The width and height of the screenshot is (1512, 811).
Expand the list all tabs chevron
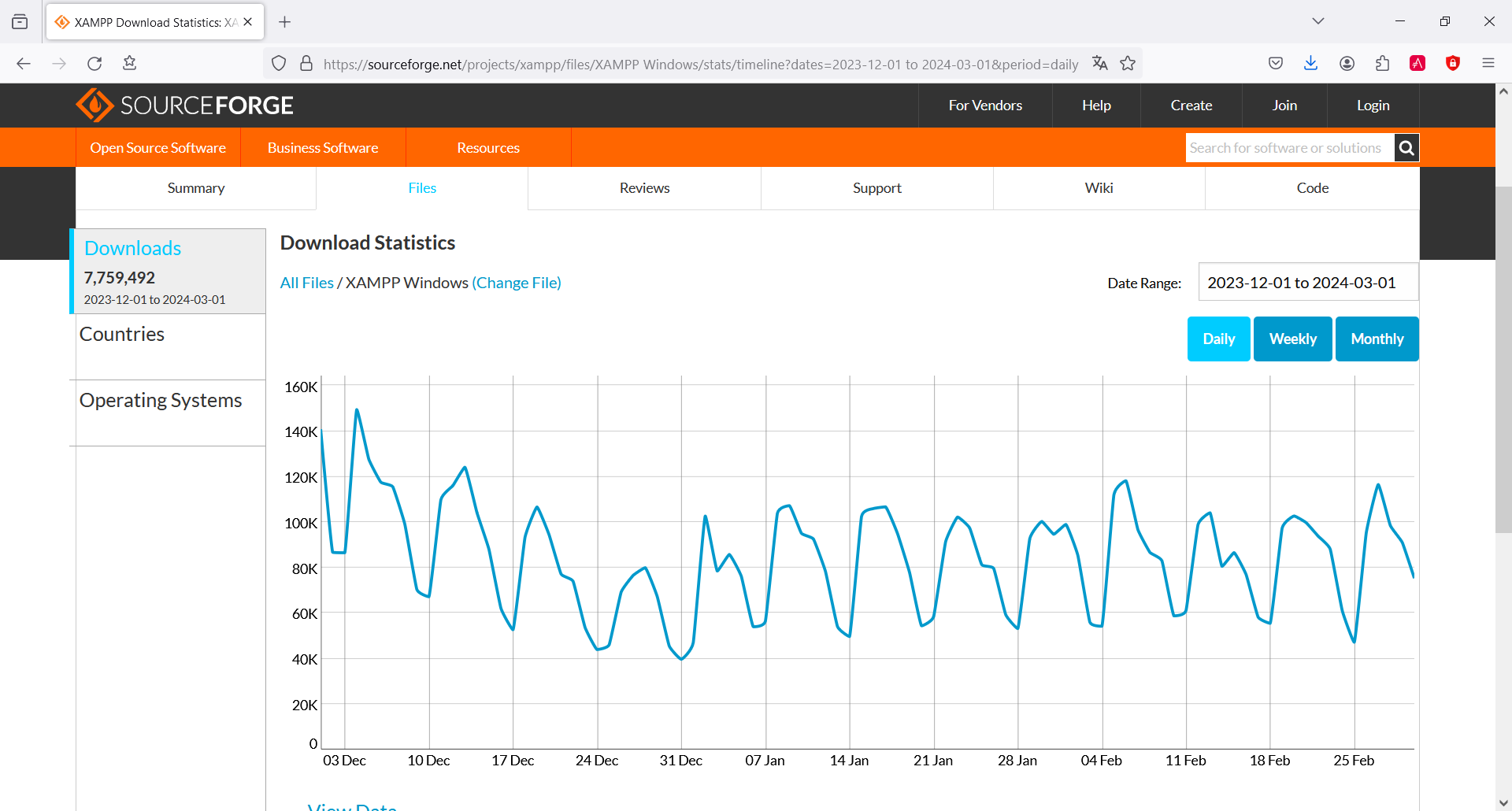[x=1318, y=21]
